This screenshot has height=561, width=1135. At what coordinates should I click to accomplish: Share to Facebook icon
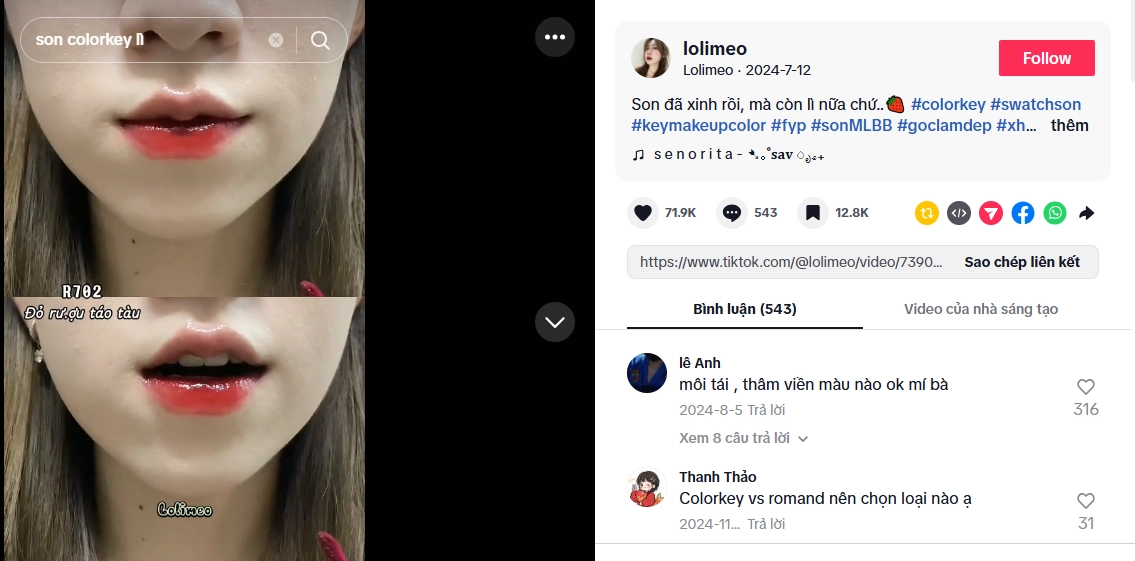[x=1023, y=213]
